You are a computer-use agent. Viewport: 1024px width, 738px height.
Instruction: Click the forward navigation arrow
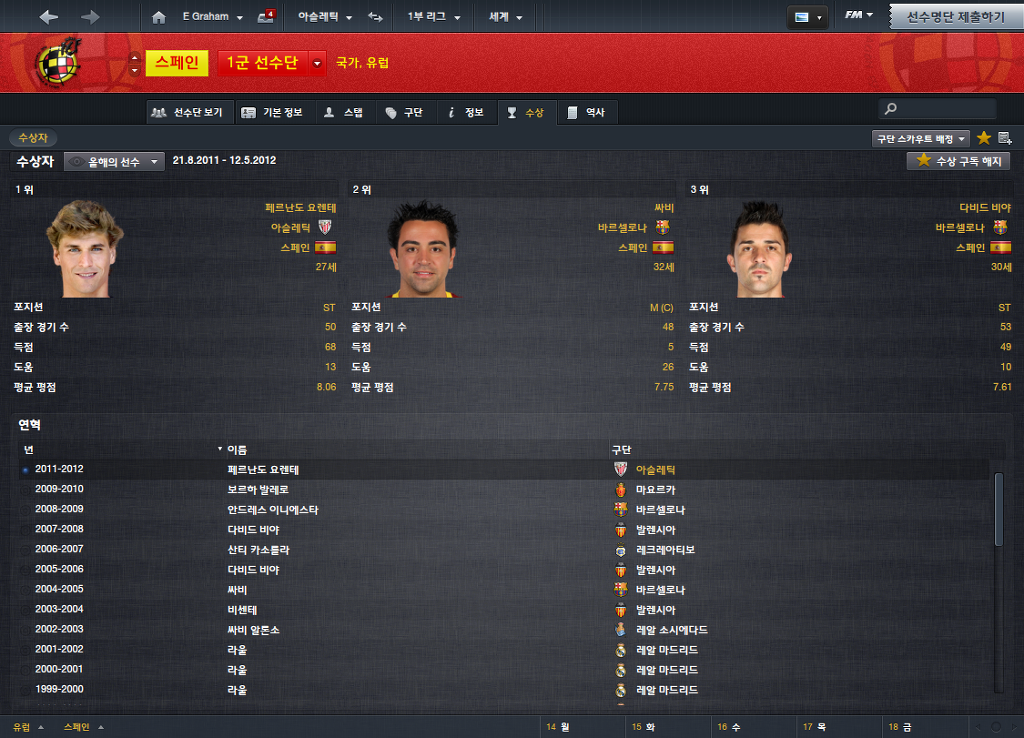click(x=90, y=17)
